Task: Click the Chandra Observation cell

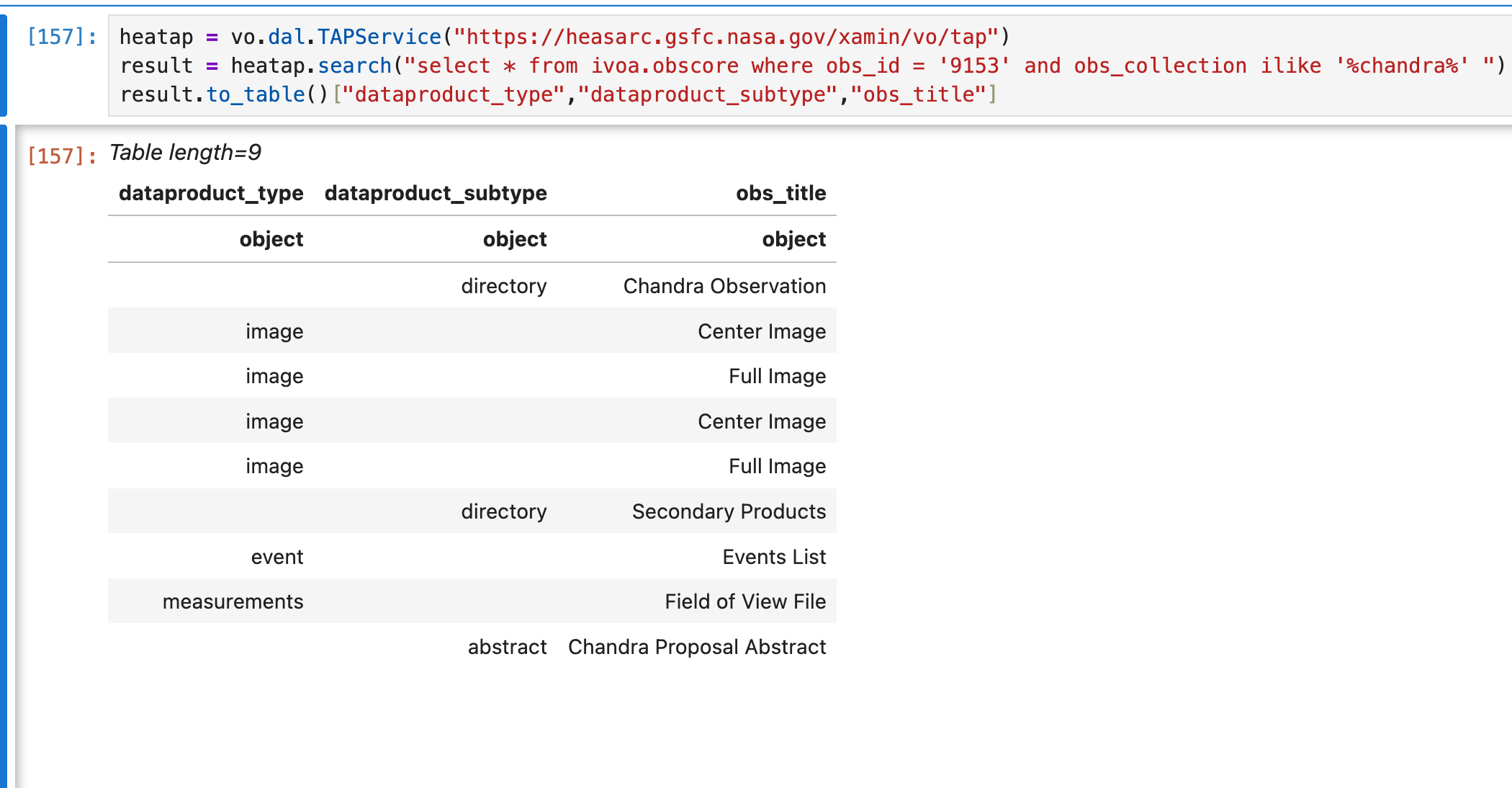Action: click(724, 286)
